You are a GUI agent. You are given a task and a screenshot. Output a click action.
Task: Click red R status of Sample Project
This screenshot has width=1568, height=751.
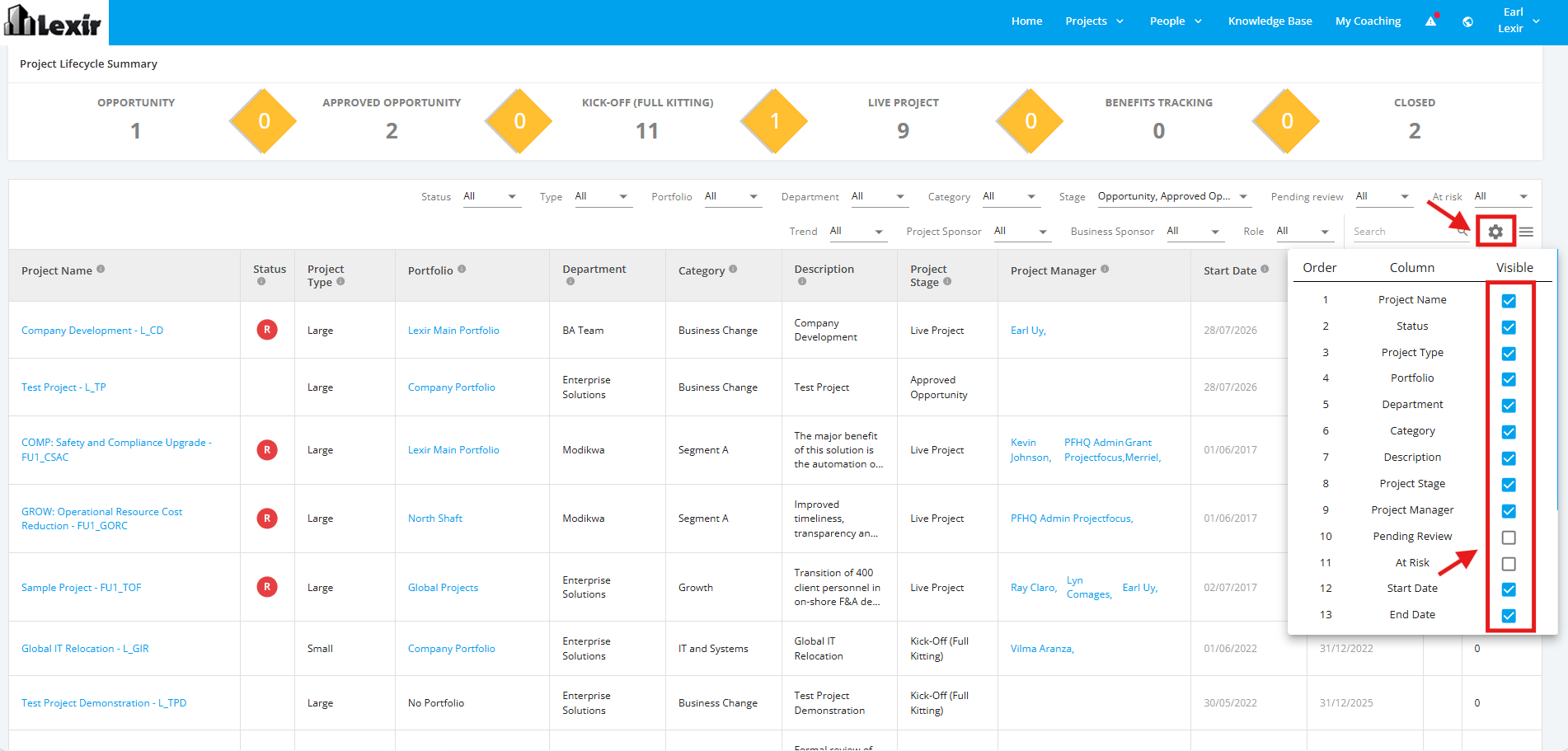pos(267,587)
